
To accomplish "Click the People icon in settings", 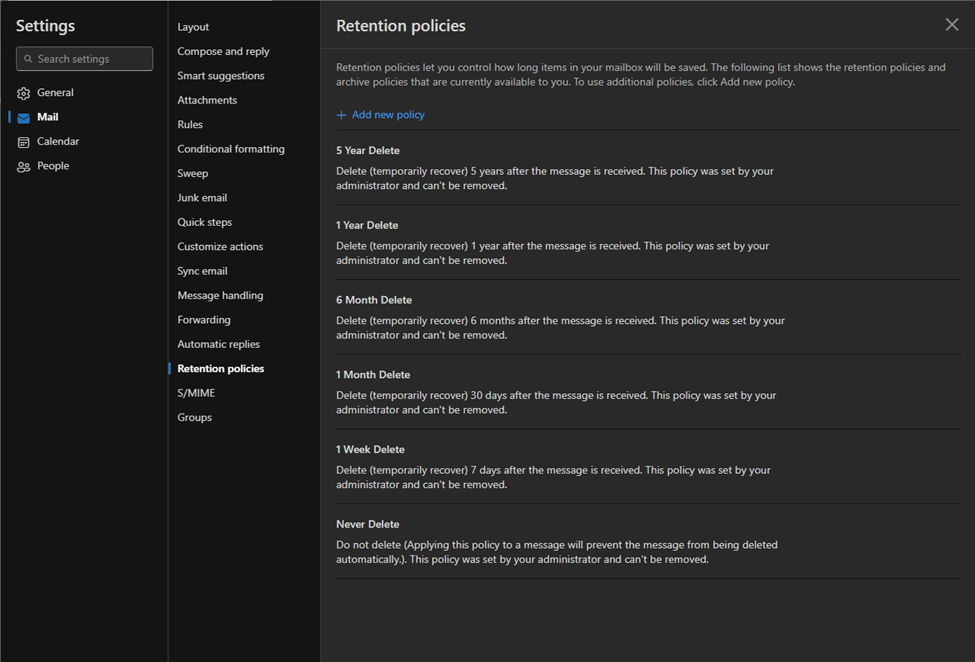I will pyautogui.click(x=24, y=167).
